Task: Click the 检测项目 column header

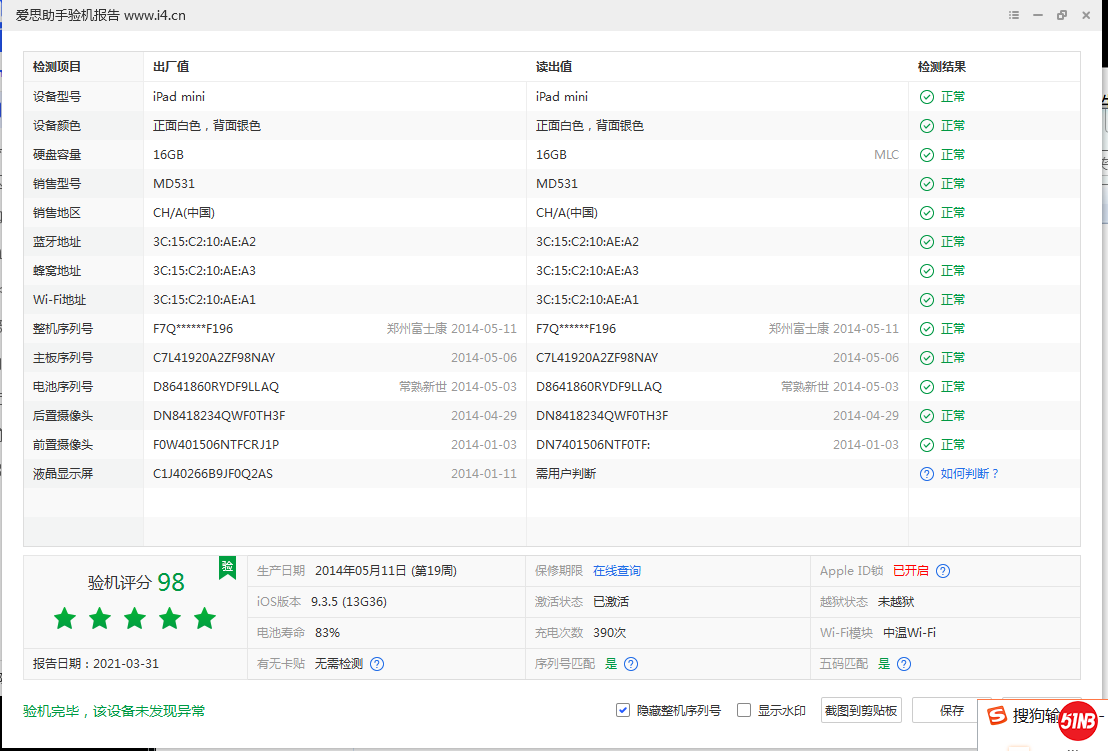Action: 57,67
